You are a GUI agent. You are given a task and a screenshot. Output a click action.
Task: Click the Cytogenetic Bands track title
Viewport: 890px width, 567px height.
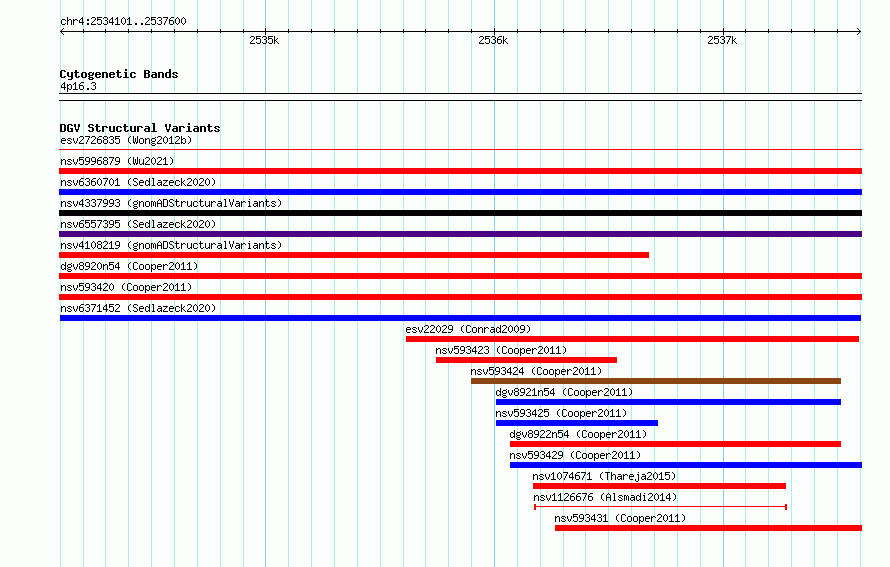(119, 74)
